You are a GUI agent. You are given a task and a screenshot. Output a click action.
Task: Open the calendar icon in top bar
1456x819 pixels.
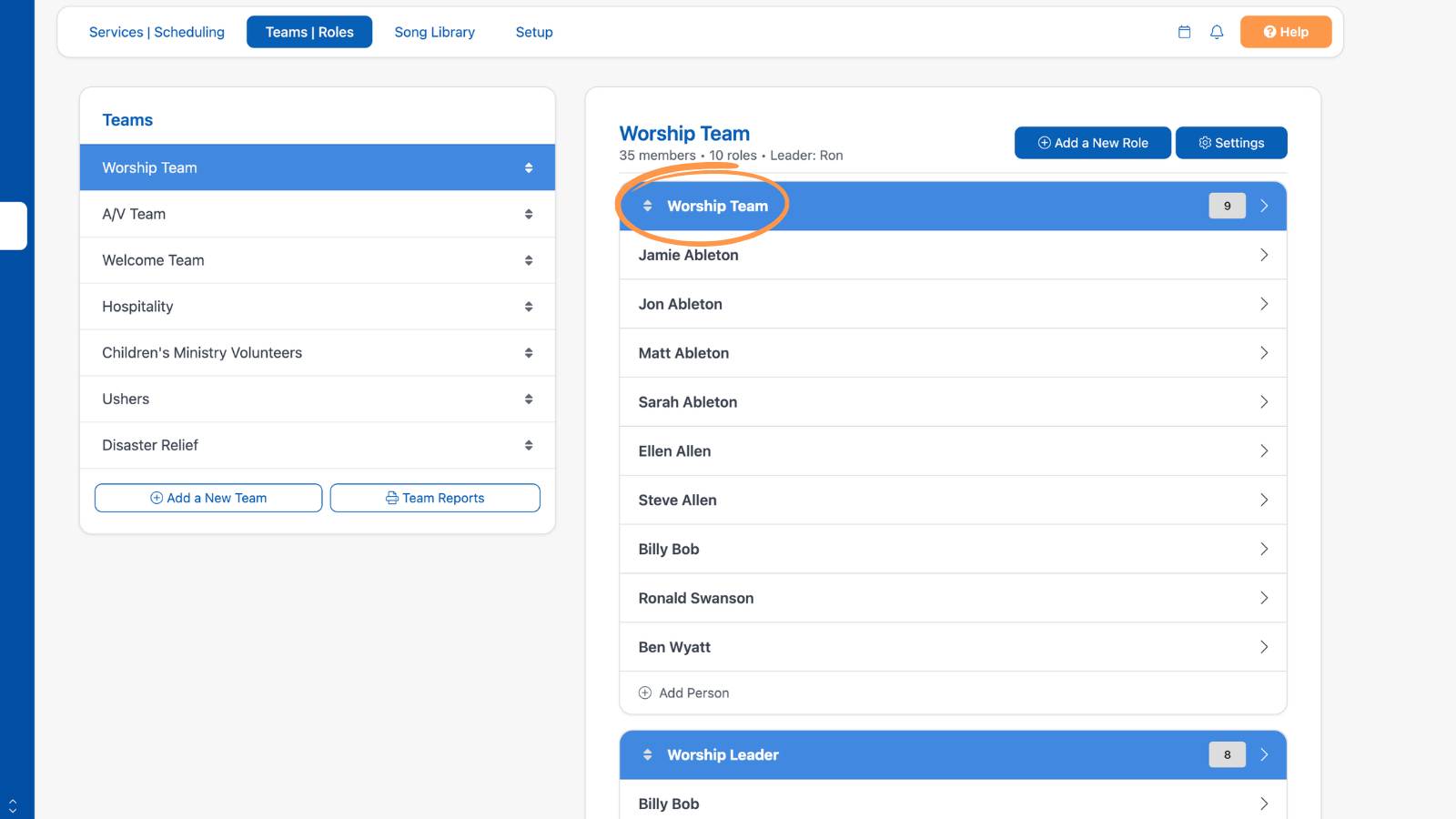point(1184,32)
